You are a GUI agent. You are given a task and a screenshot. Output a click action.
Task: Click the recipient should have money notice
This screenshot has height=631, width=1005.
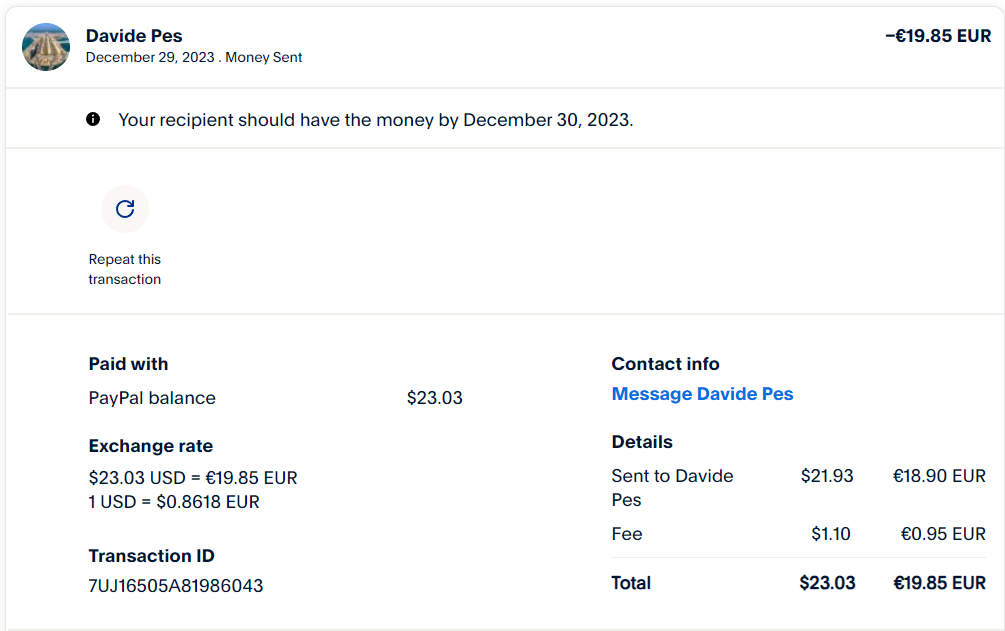375,120
